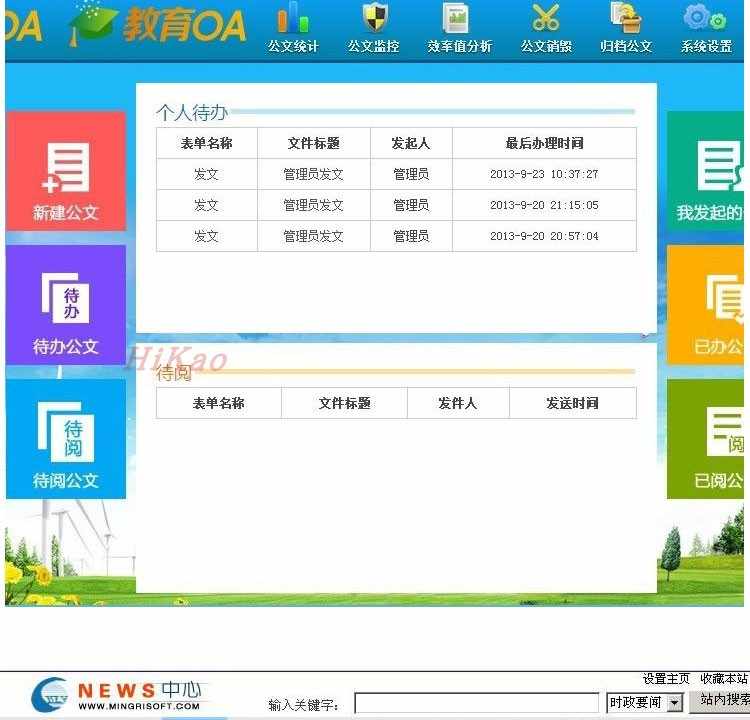
Task: Click the 公文销毁 menu label
Action: click(546, 46)
